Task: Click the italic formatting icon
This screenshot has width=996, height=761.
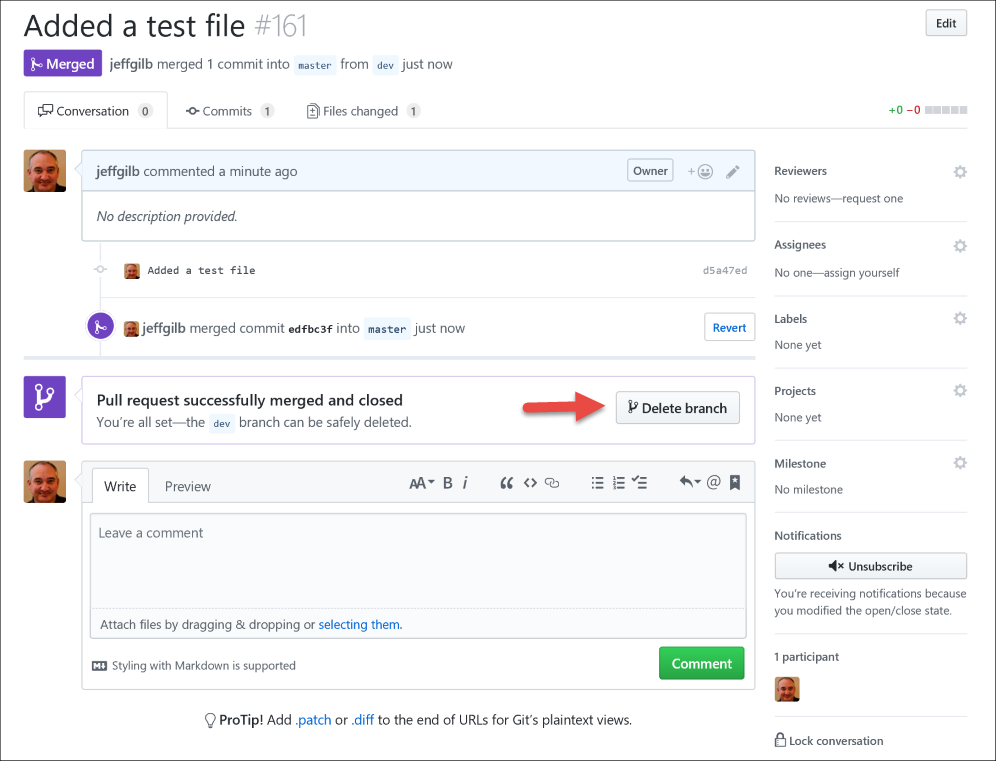Action: [465, 483]
